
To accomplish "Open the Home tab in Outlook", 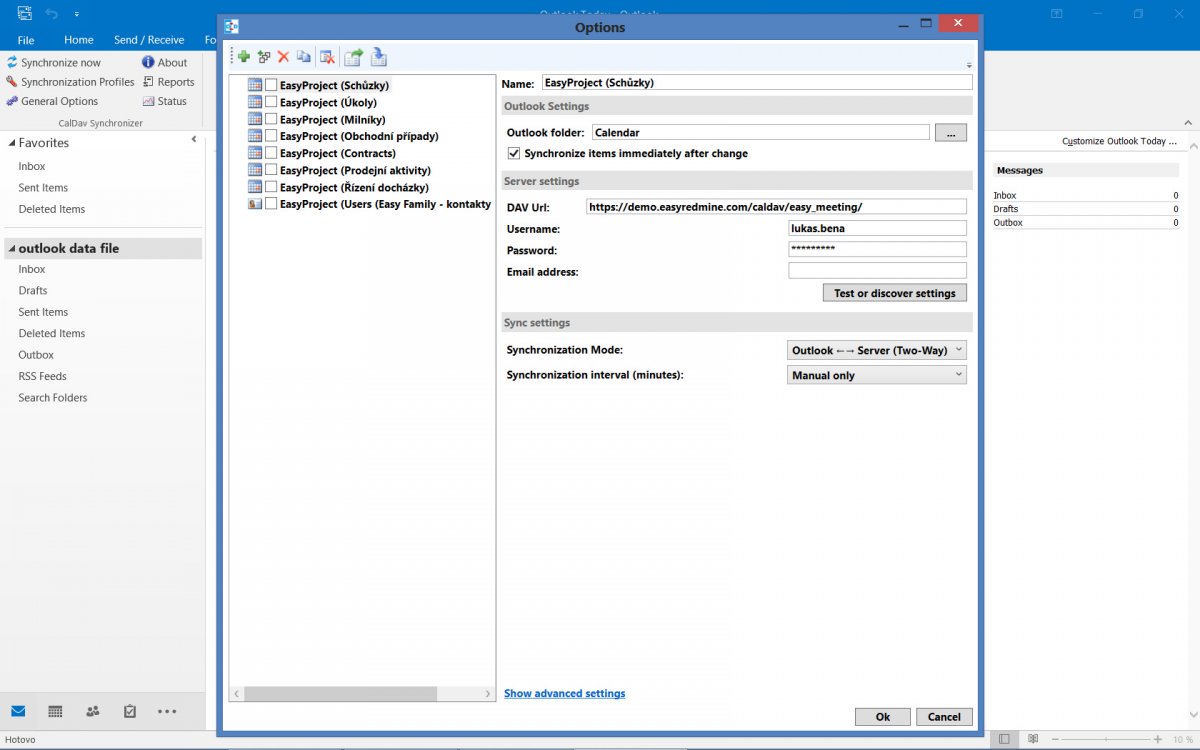I will point(78,40).
